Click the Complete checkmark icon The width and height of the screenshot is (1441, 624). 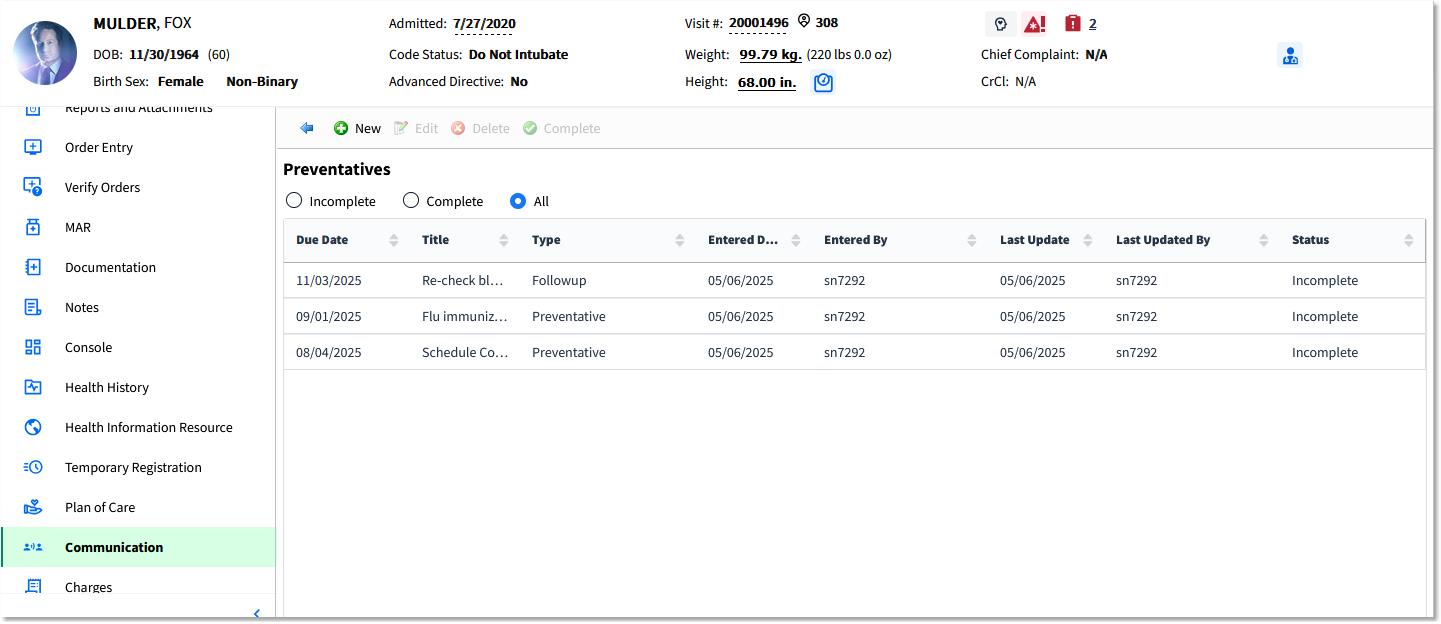click(x=530, y=128)
